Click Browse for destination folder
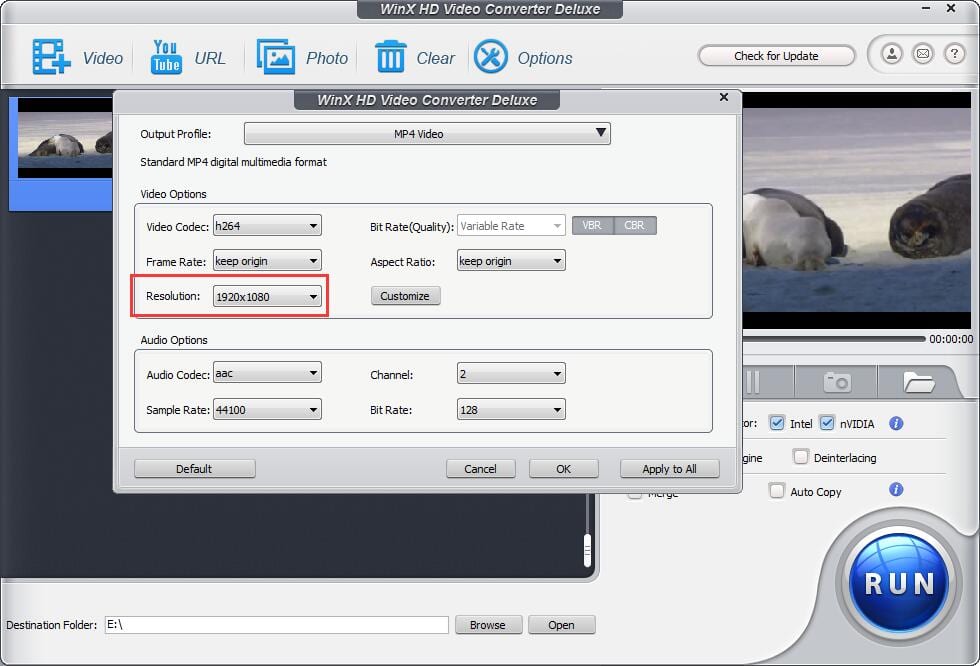Screen dimensions: 980x666 488,625
